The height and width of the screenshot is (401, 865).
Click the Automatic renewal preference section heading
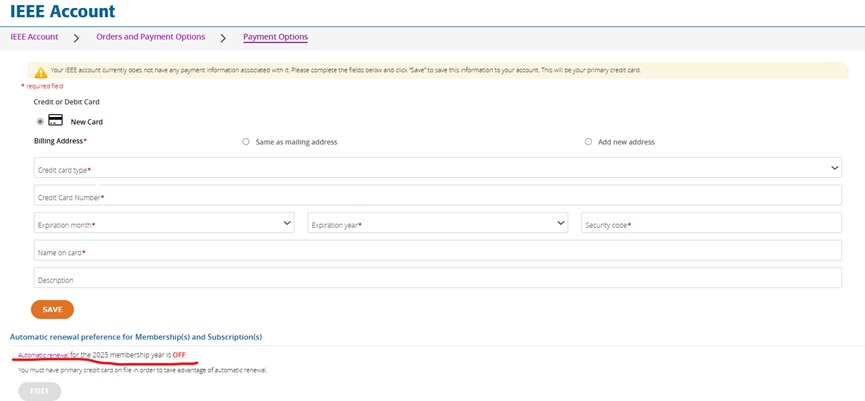[x=136, y=336]
